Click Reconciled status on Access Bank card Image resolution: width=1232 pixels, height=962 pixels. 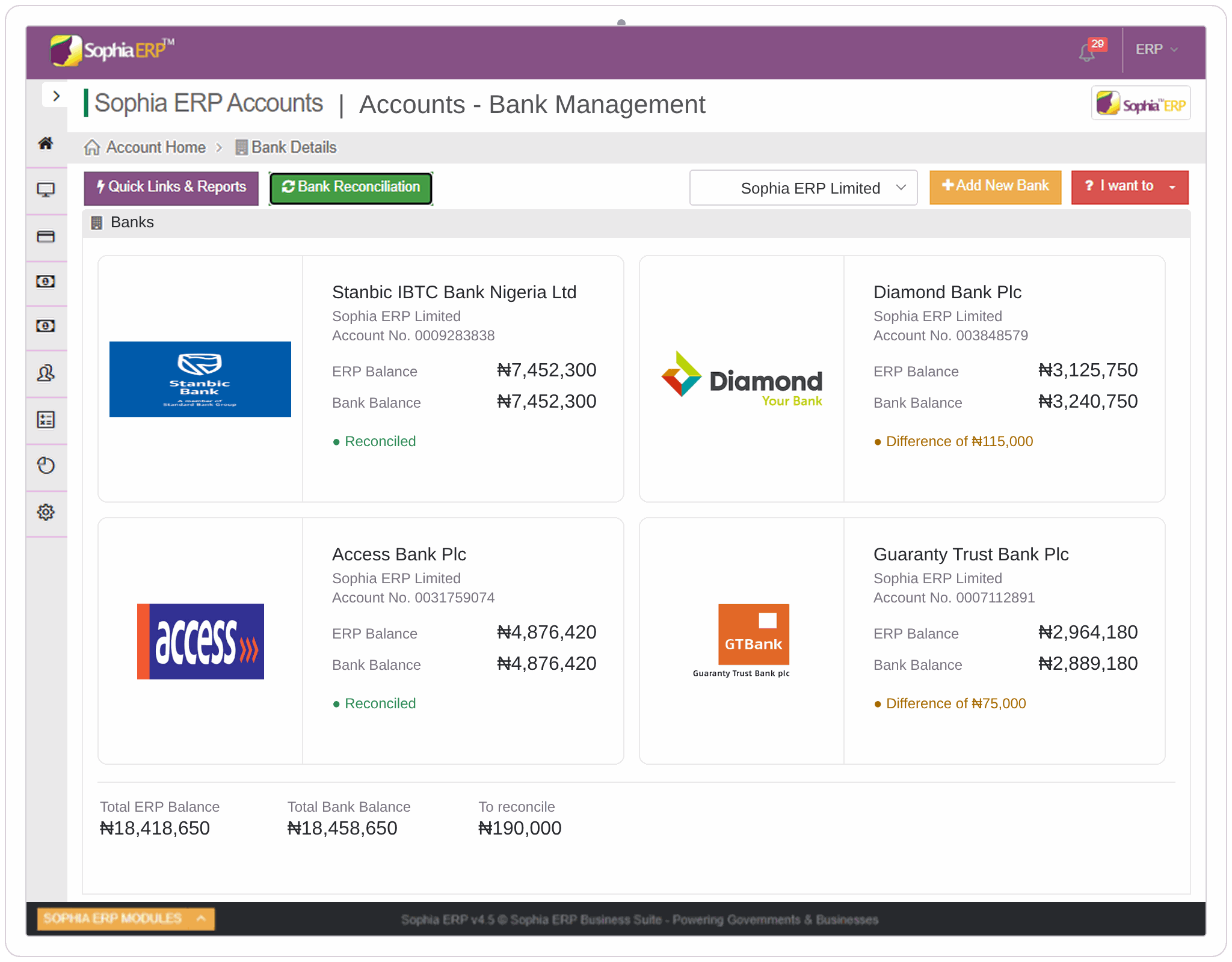point(374,703)
